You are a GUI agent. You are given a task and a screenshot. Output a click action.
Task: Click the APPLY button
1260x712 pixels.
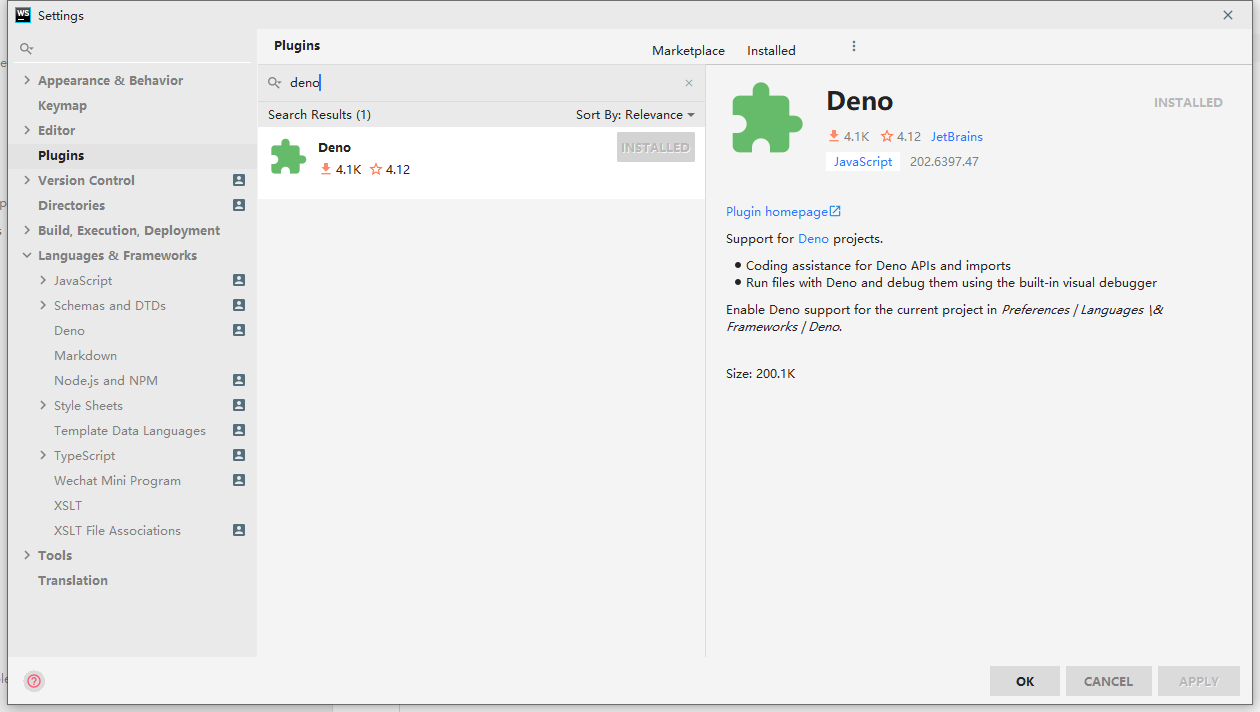pos(1199,681)
